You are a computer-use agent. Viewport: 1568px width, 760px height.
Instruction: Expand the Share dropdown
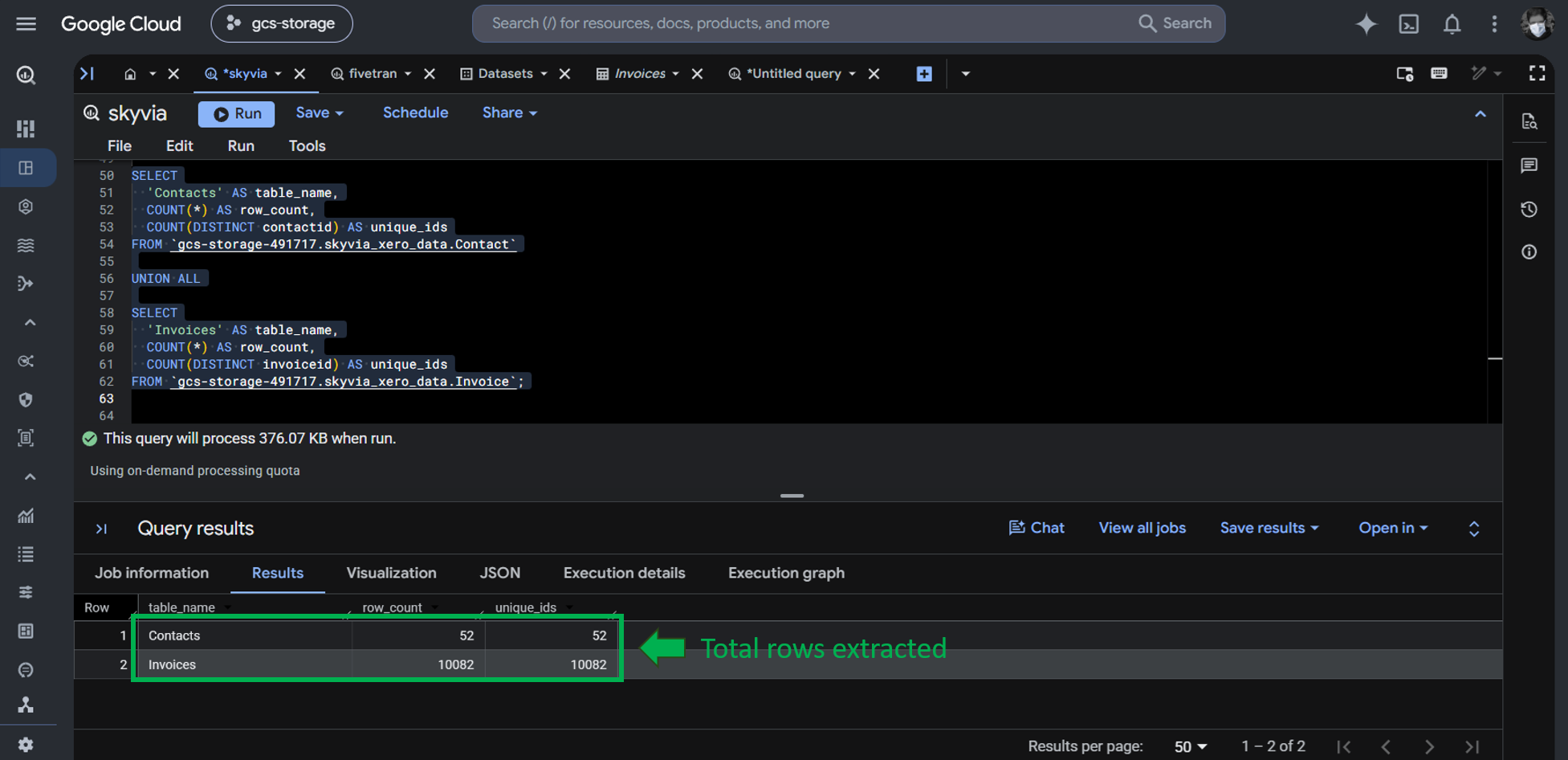[509, 113]
